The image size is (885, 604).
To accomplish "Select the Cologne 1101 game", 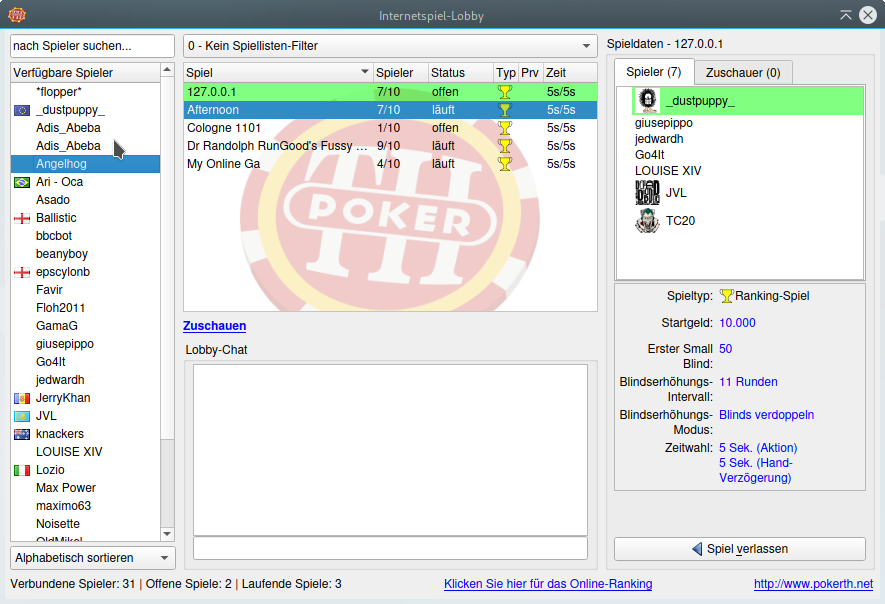I will pyautogui.click(x=390, y=128).
